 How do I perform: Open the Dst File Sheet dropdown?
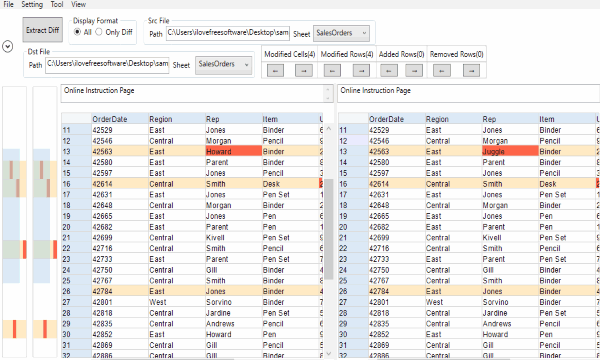tap(223, 64)
